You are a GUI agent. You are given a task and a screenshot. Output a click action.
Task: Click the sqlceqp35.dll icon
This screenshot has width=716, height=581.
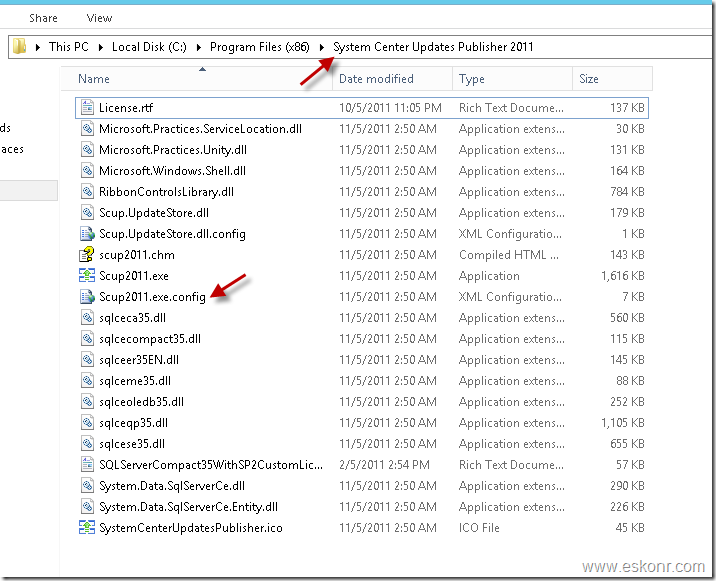[x=87, y=423]
